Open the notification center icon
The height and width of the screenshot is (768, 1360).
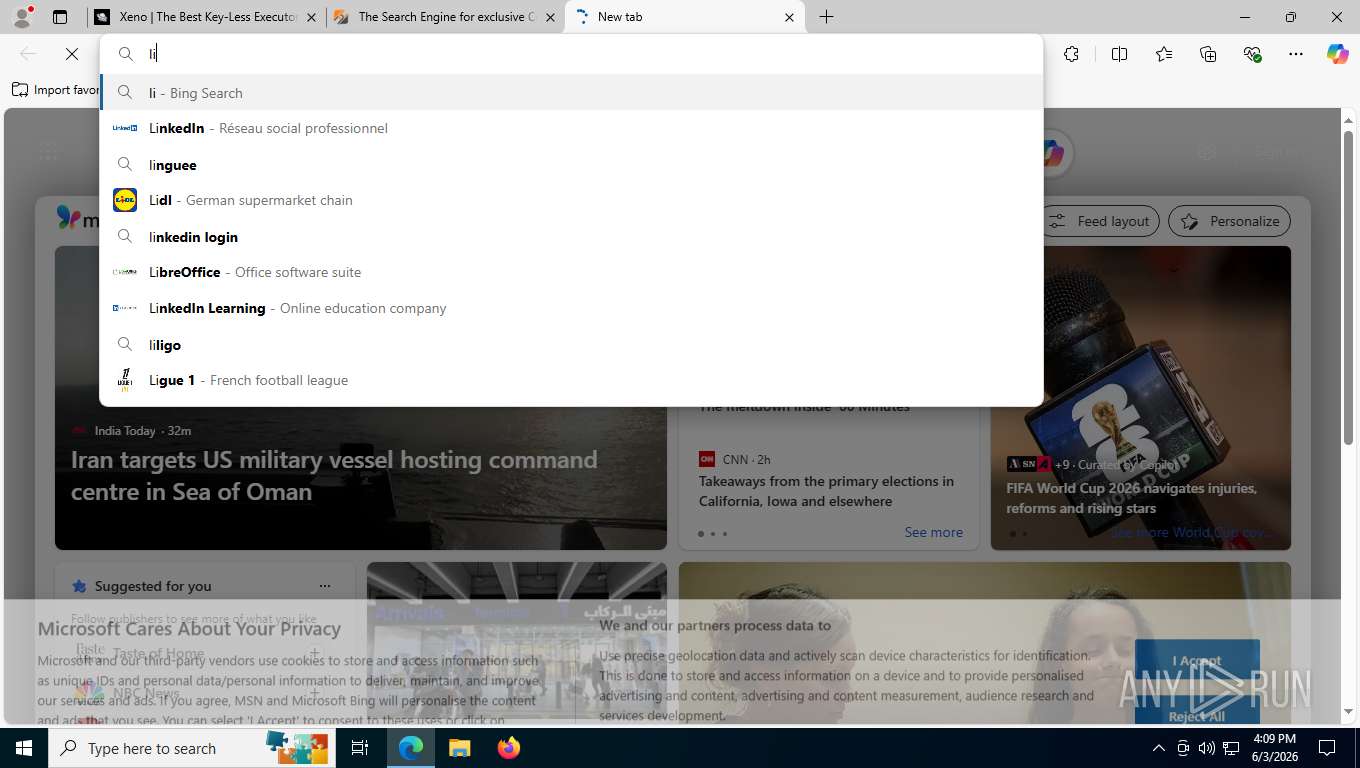point(1327,748)
